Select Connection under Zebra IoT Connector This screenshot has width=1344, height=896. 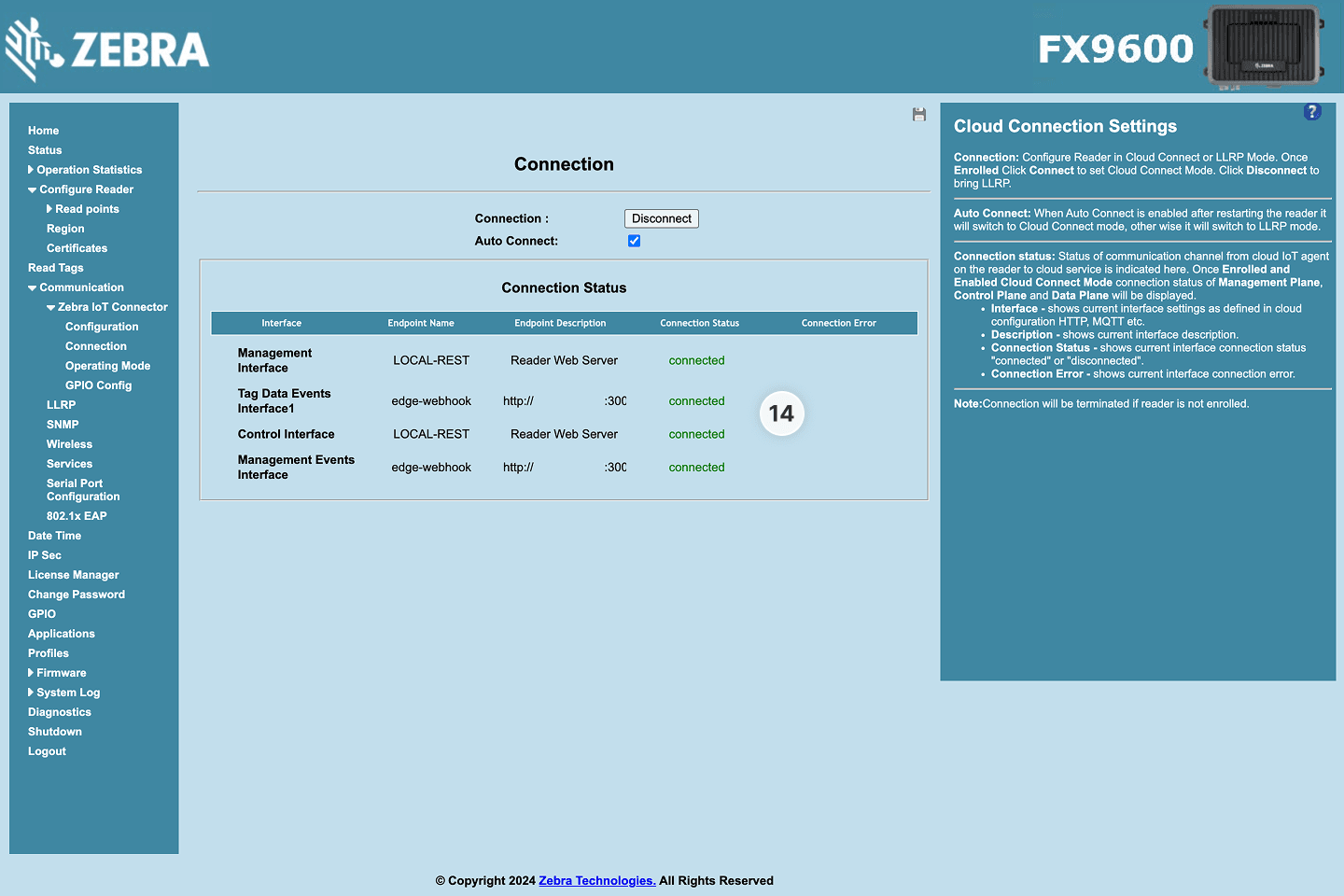[96, 346]
